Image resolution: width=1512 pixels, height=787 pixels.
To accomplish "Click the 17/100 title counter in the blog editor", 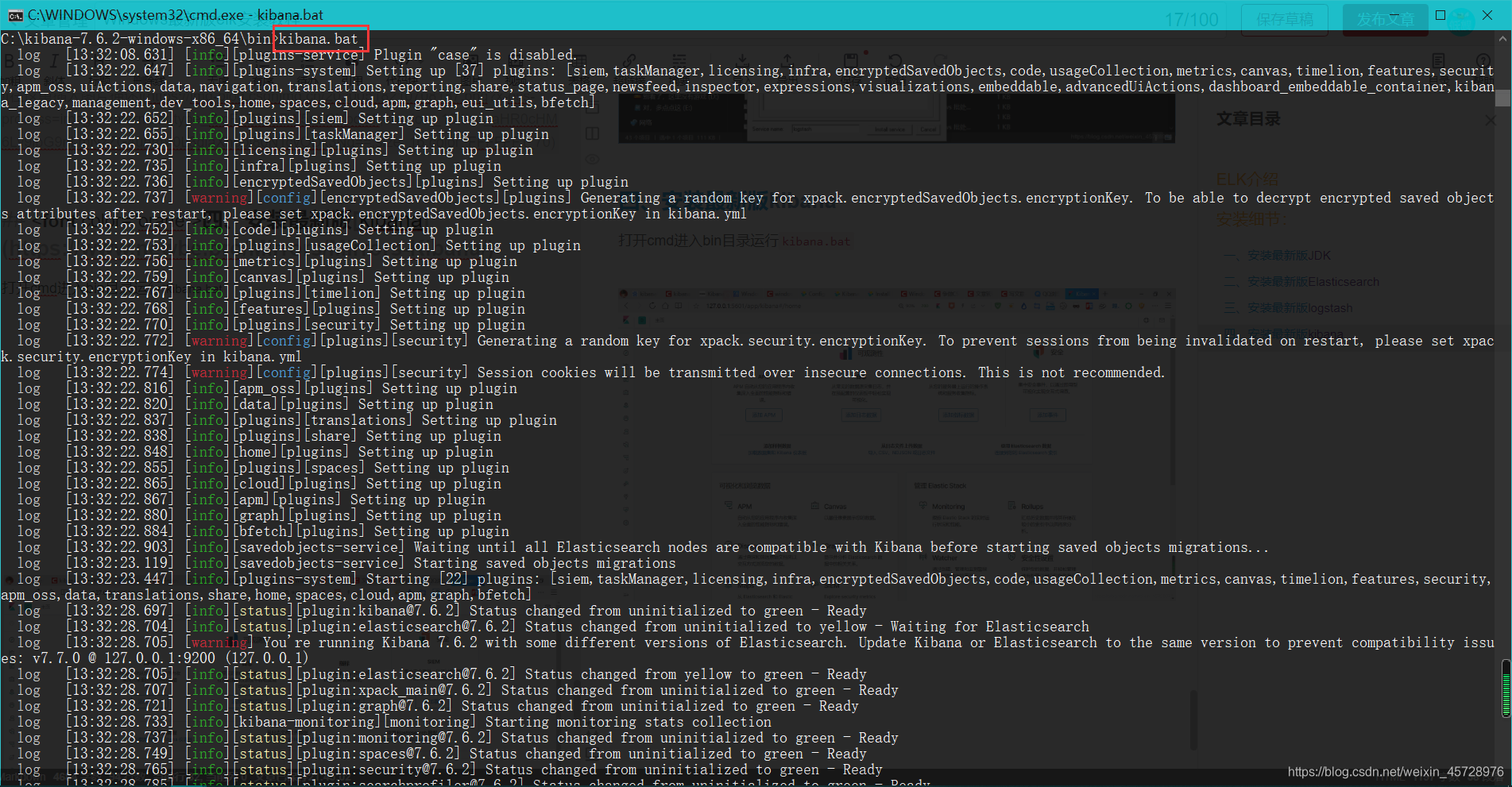I will pyautogui.click(x=1192, y=20).
